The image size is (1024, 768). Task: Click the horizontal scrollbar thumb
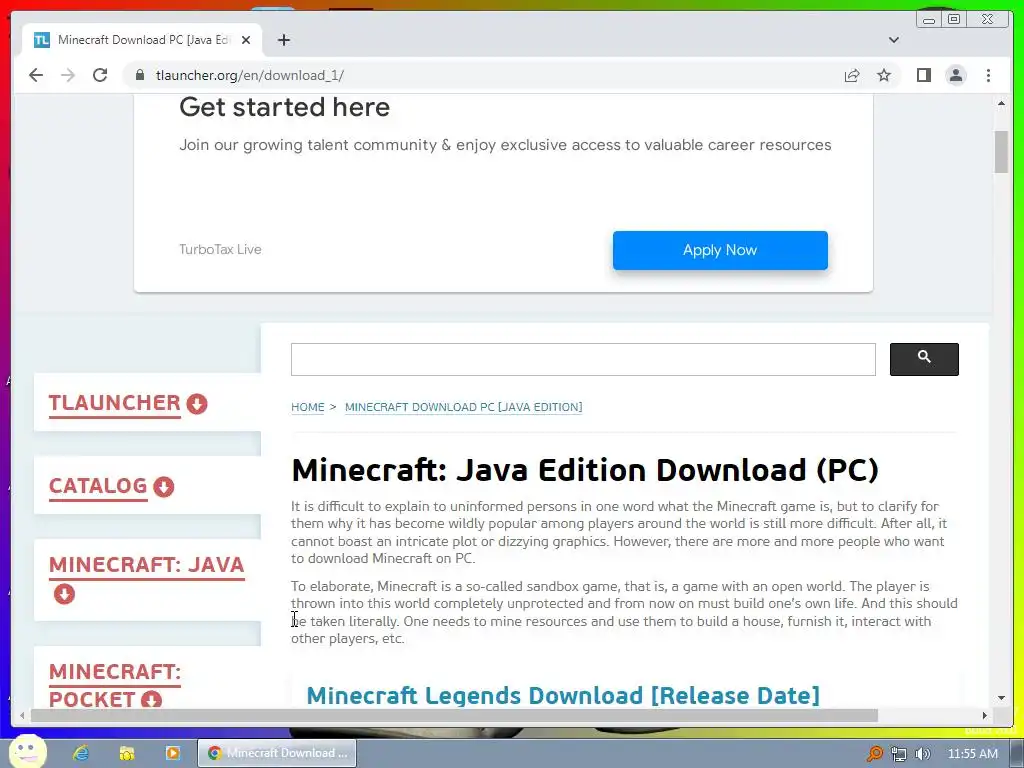[454, 716]
